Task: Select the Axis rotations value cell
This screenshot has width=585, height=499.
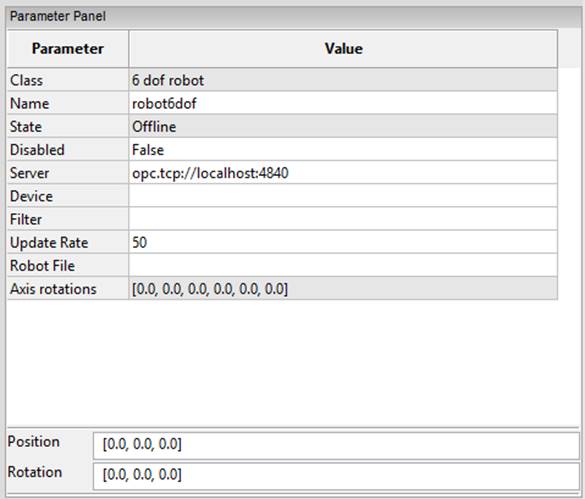Action: [343, 289]
